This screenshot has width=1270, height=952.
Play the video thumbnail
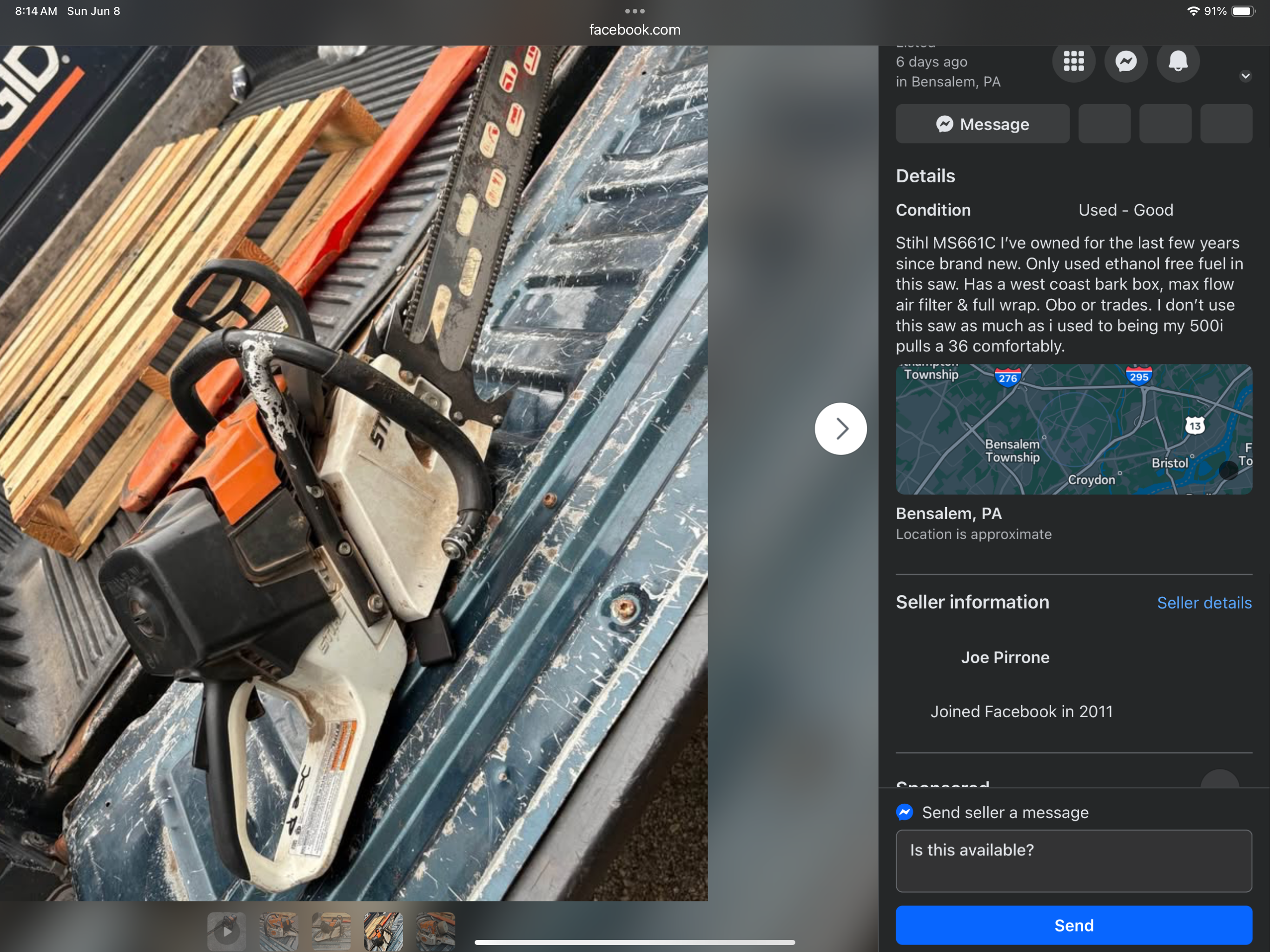click(x=227, y=932)
